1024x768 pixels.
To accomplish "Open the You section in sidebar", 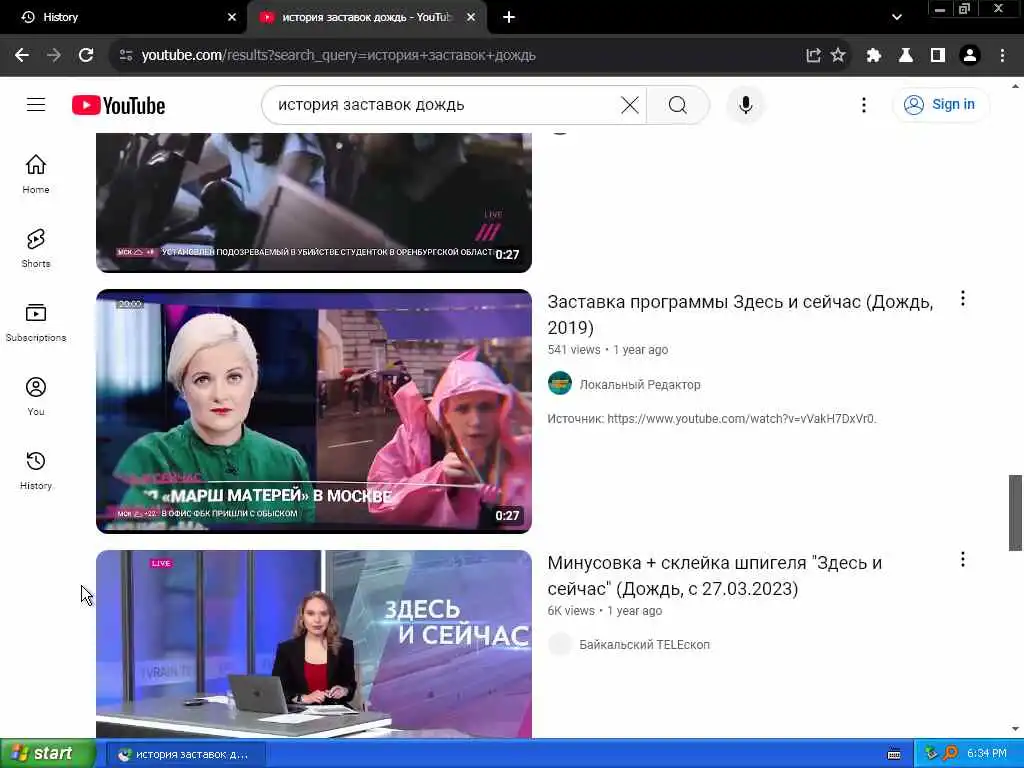I will tap(36, 396).
